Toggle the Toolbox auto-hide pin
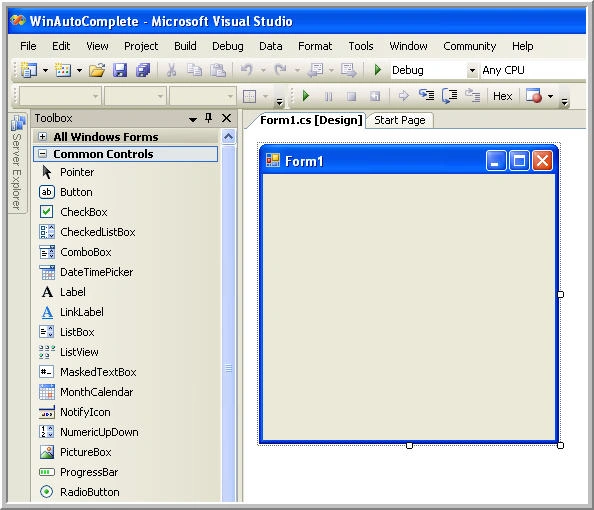Image resolution: width=594 pixels, height=510 pixels. click(x=208, y=118)
